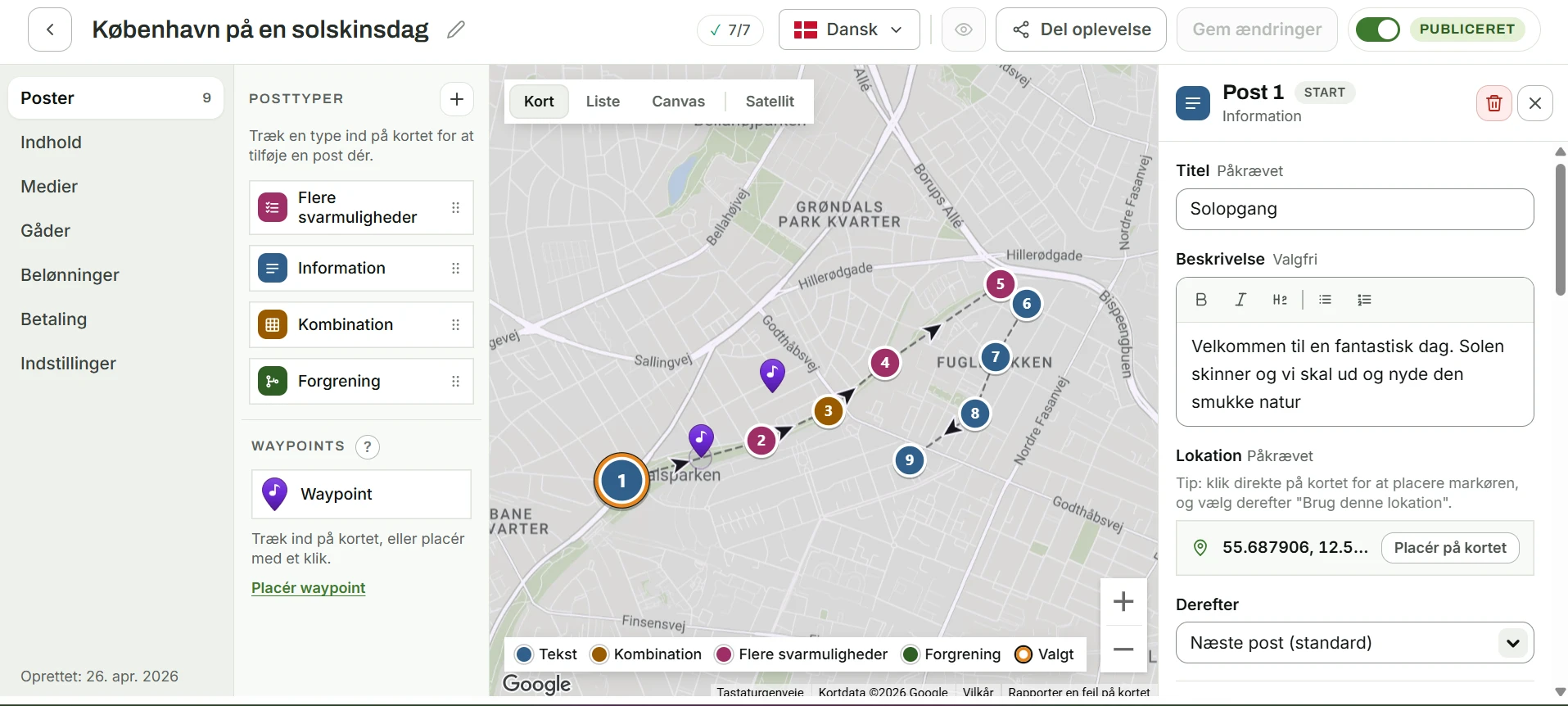
Task: Select post marker 5 on the map
Action: click(x=1000, y=284)
